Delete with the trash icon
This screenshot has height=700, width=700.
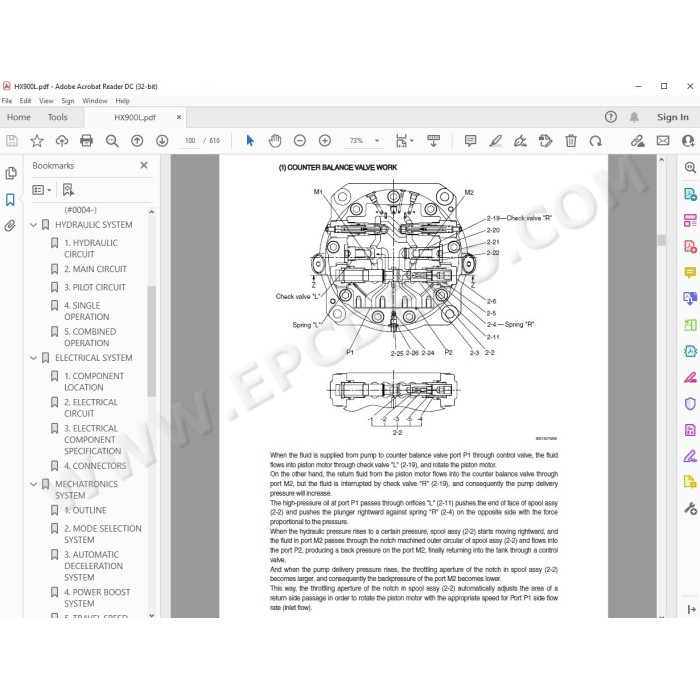[571, 141]
